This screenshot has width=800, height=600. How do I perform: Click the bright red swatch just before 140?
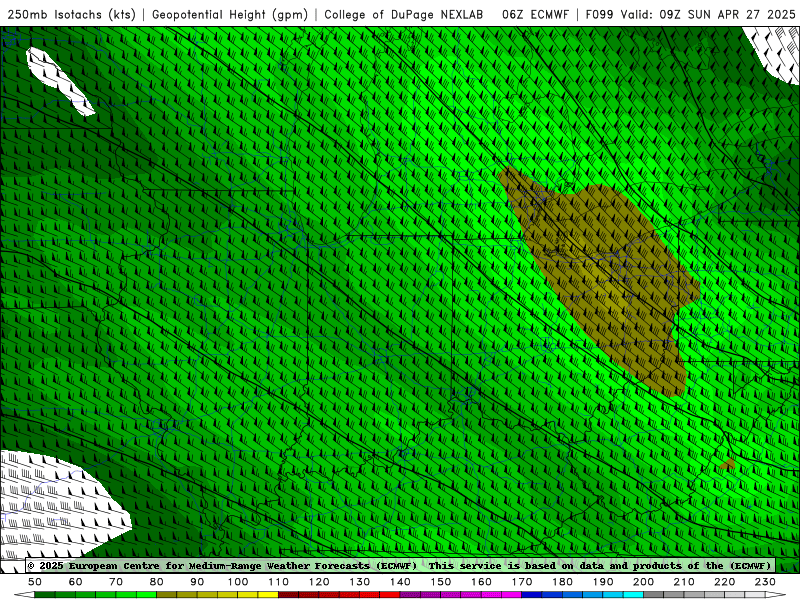pyautogui.click(x=390, y=595)
